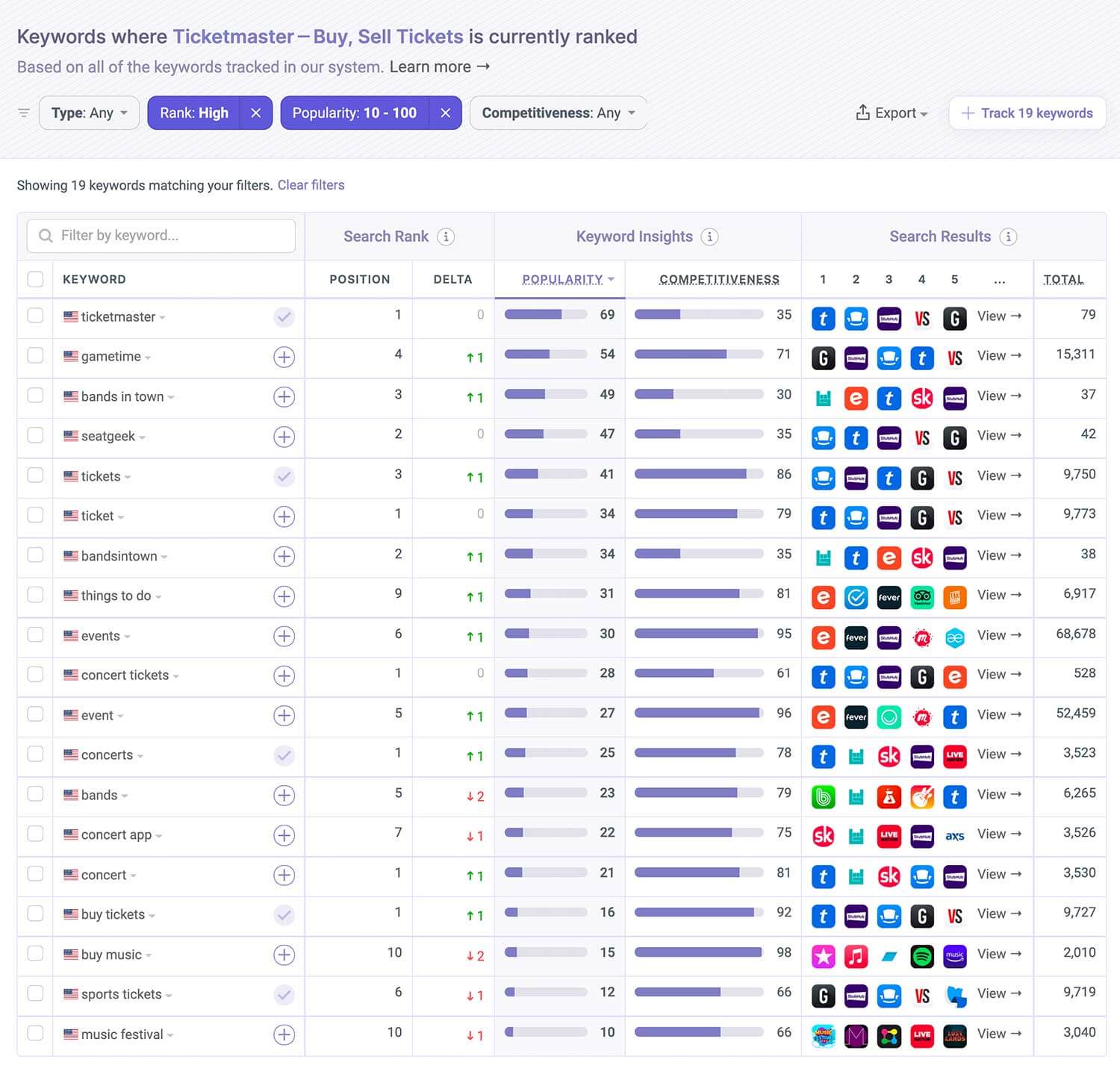1120x1074 pixels.
Task: Add things to do keyword to tracking
Action: pos(284,596)
